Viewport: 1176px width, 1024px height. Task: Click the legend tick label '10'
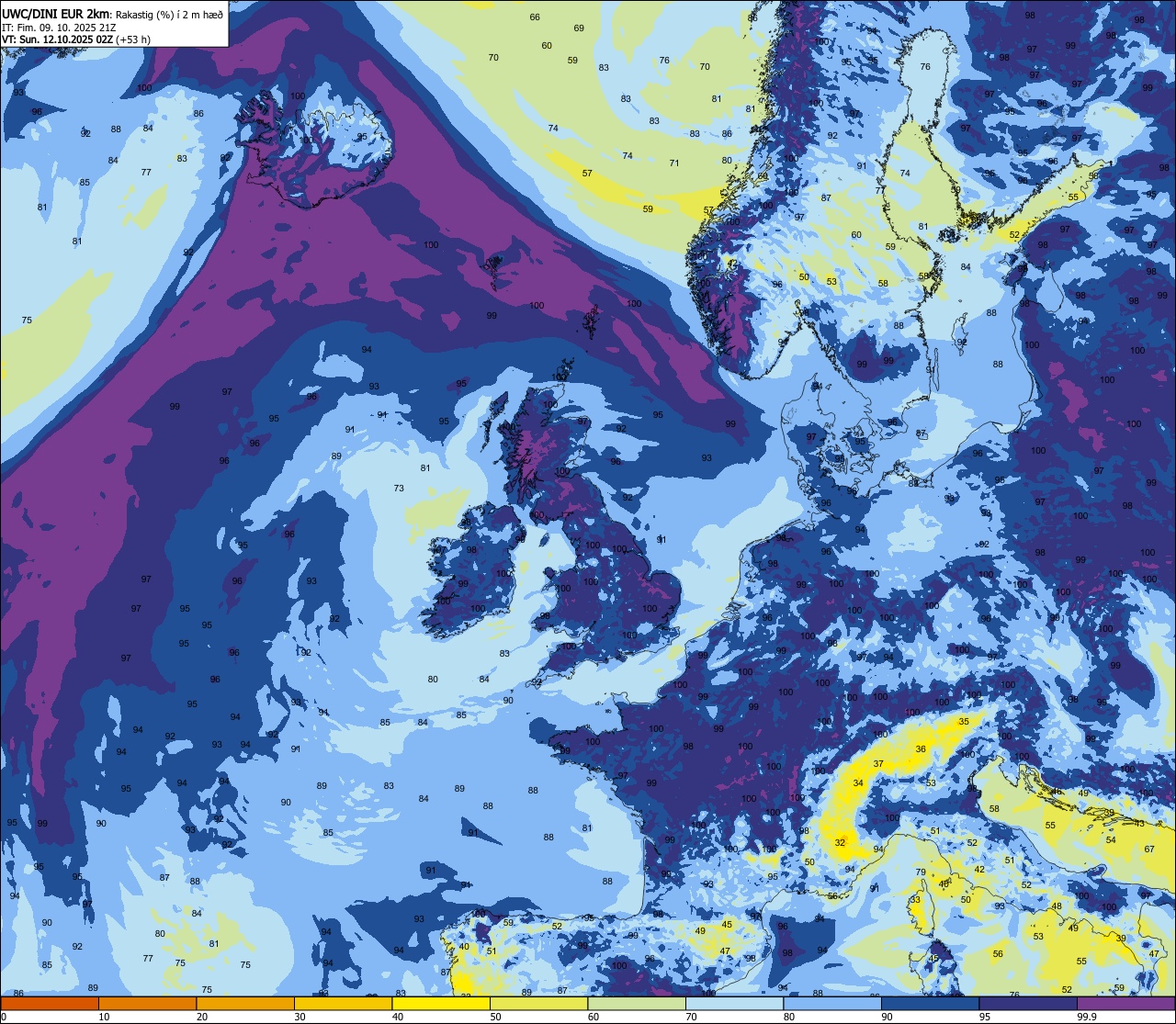pos(104,1017)
